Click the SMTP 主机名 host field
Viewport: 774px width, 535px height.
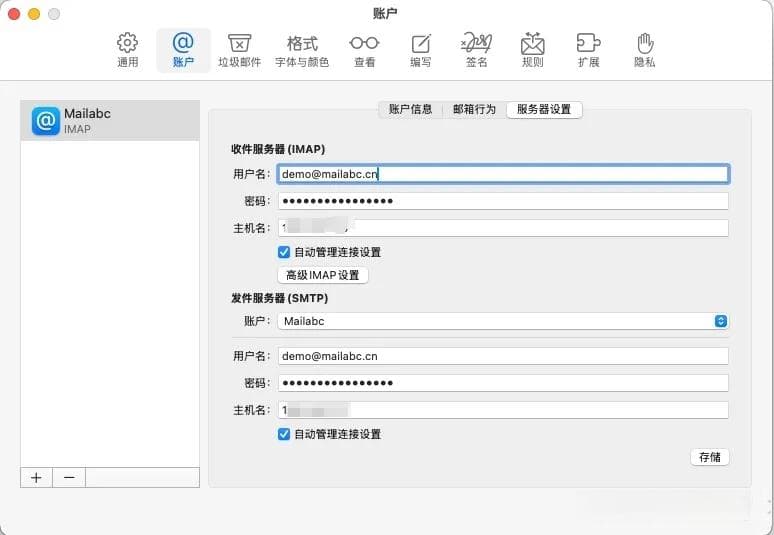pos(503,410)
